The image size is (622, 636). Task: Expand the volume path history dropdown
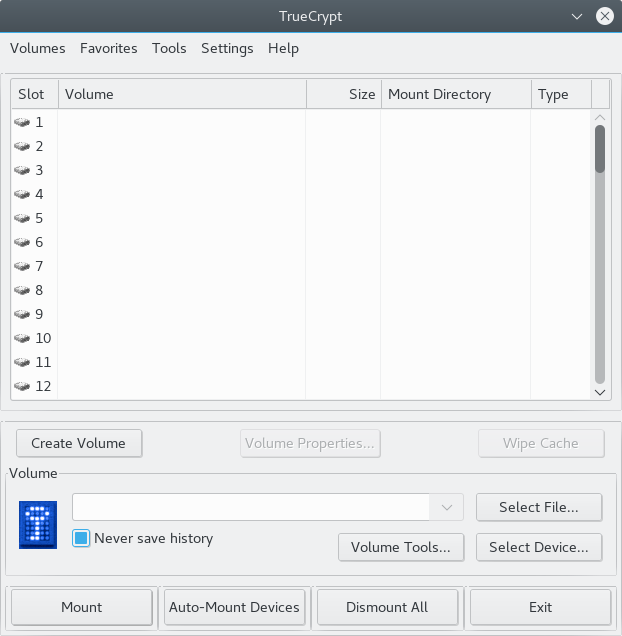point(447,507)
